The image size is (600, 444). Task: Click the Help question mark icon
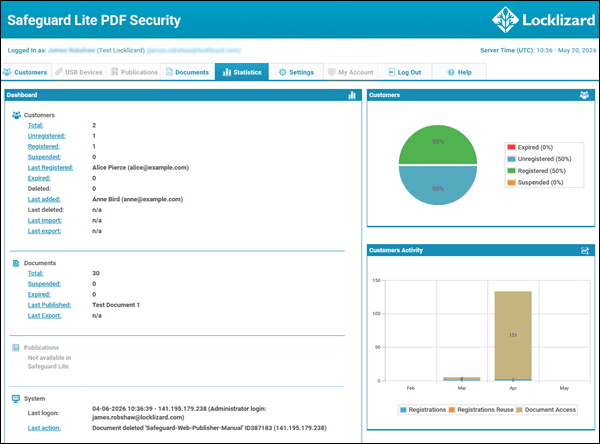point(451,72)
